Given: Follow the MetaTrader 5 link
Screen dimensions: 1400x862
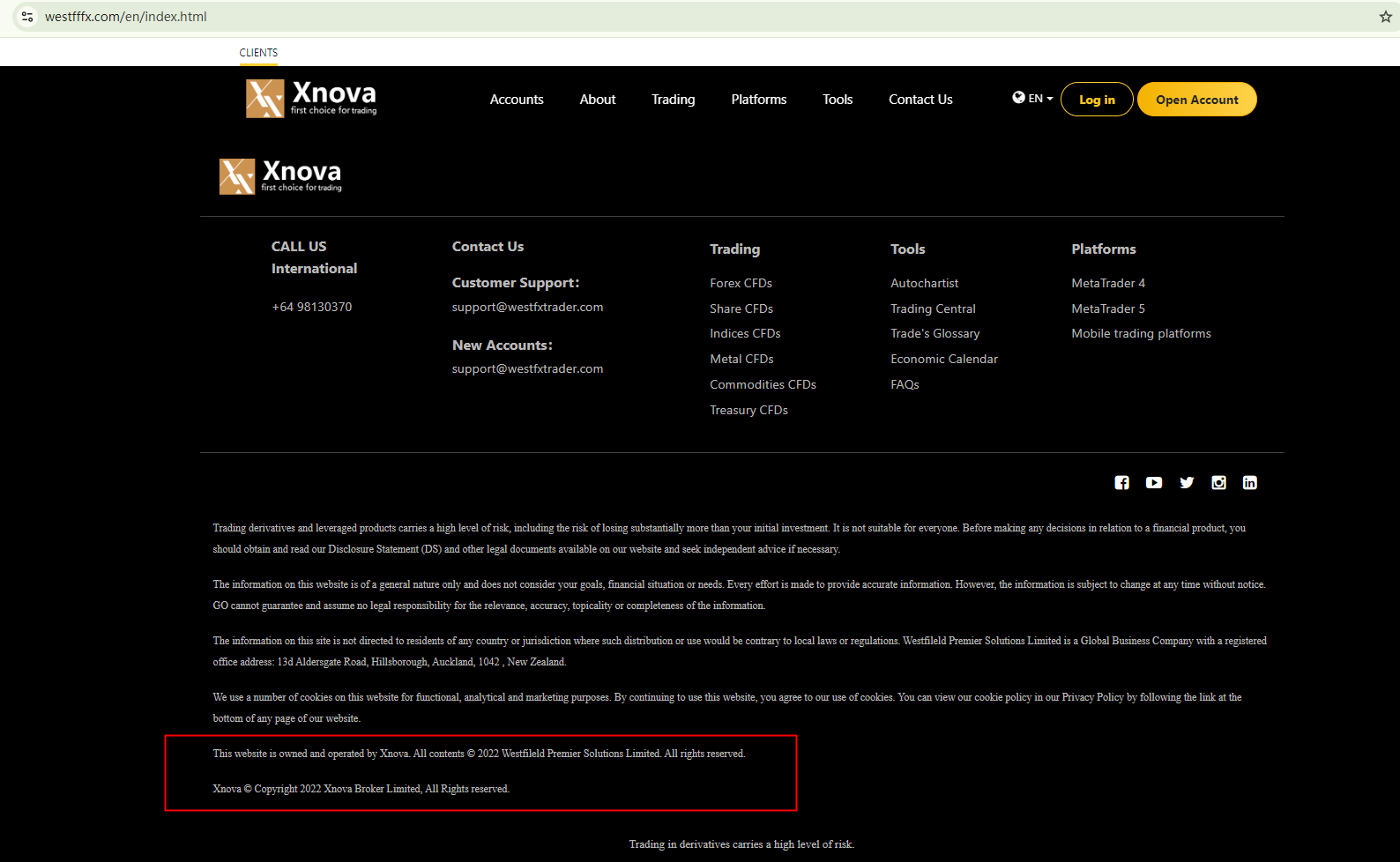Looking at the screenshot, I should pyautogui.click(x=1107, y=308).
